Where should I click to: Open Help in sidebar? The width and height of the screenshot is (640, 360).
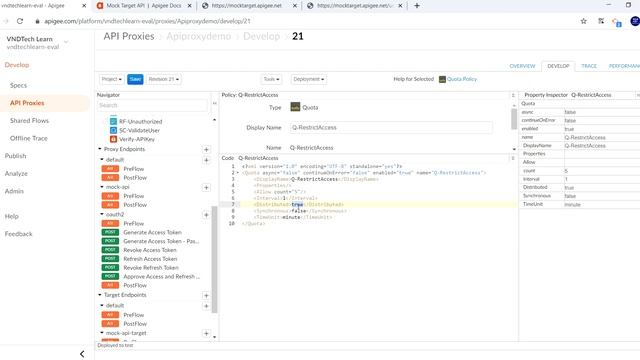pos(11,216)
